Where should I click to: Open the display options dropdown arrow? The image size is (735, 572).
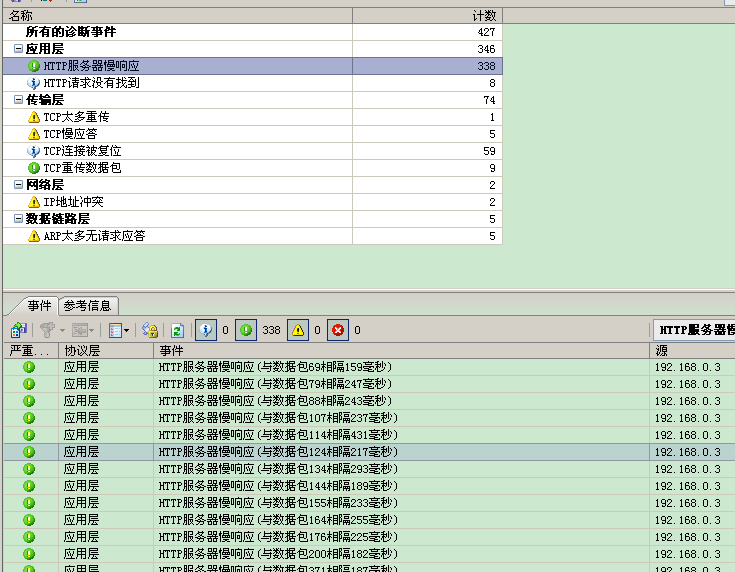[x=127, y=331]
